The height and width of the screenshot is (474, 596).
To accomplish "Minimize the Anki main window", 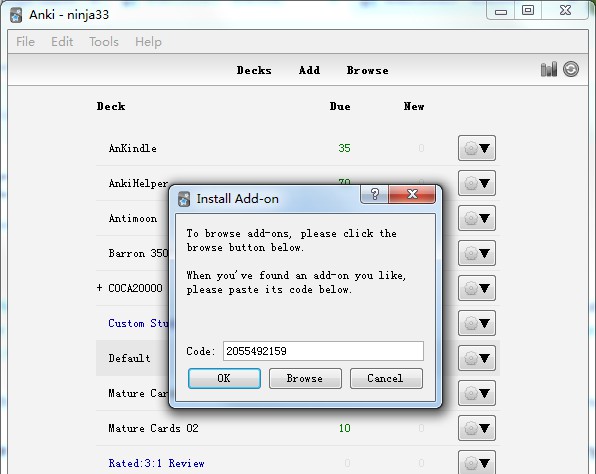I will (x=501, y=11).
